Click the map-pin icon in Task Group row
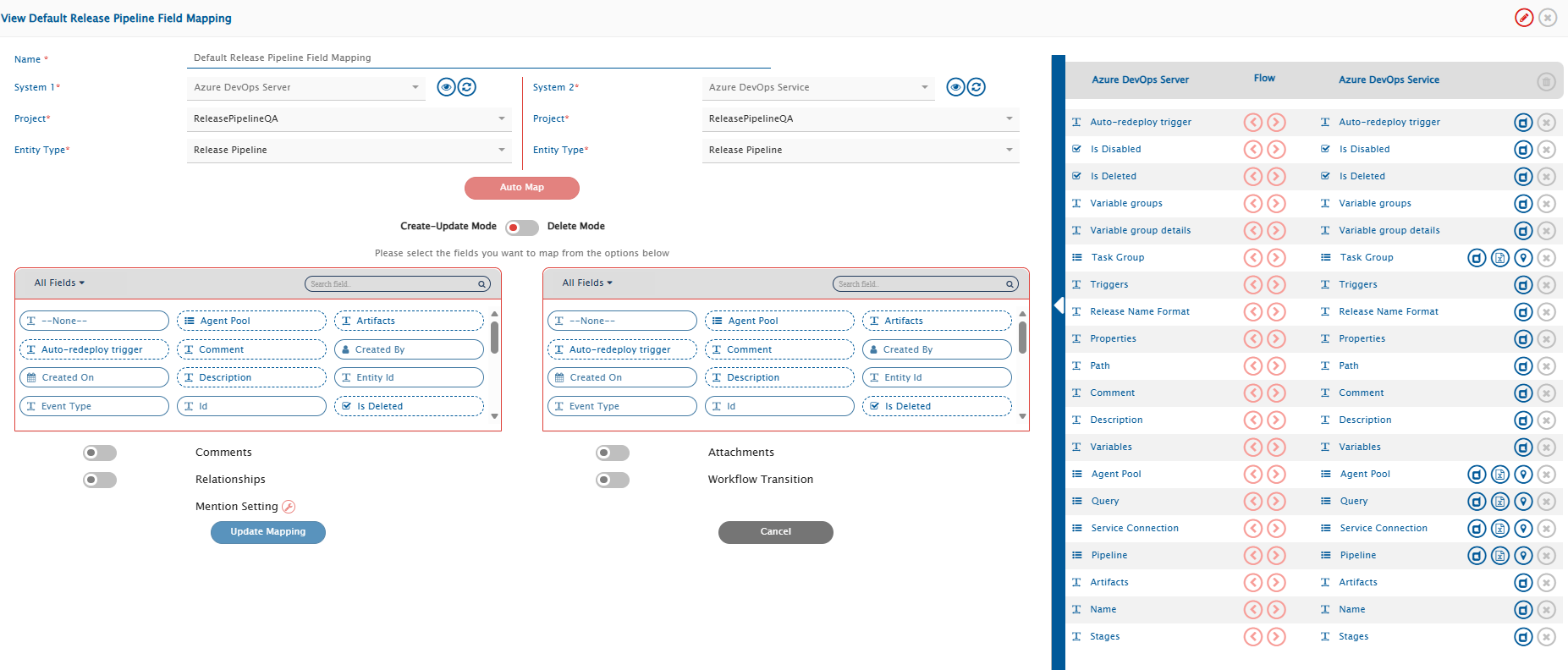The image size is (1568, 670). tap(1523, 258)
